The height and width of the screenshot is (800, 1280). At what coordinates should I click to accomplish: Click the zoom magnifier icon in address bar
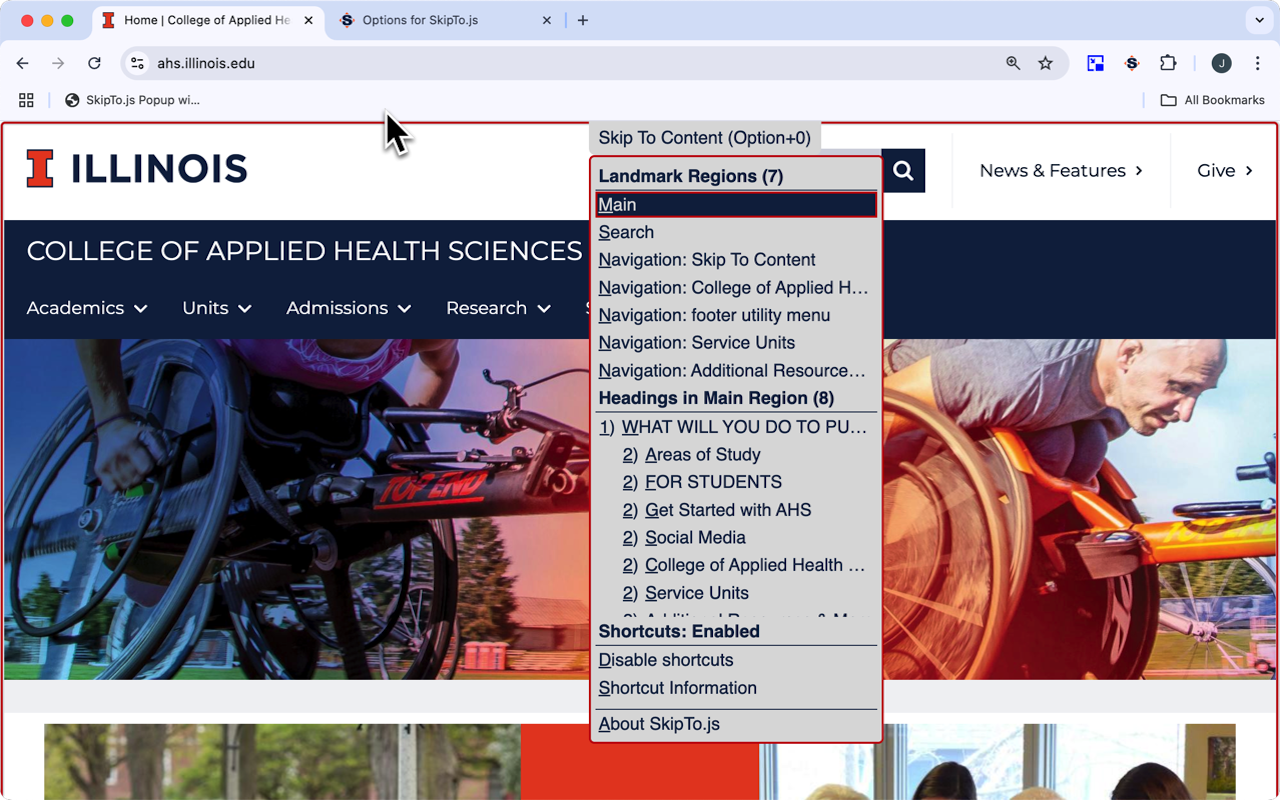(x=1013, y=63)
